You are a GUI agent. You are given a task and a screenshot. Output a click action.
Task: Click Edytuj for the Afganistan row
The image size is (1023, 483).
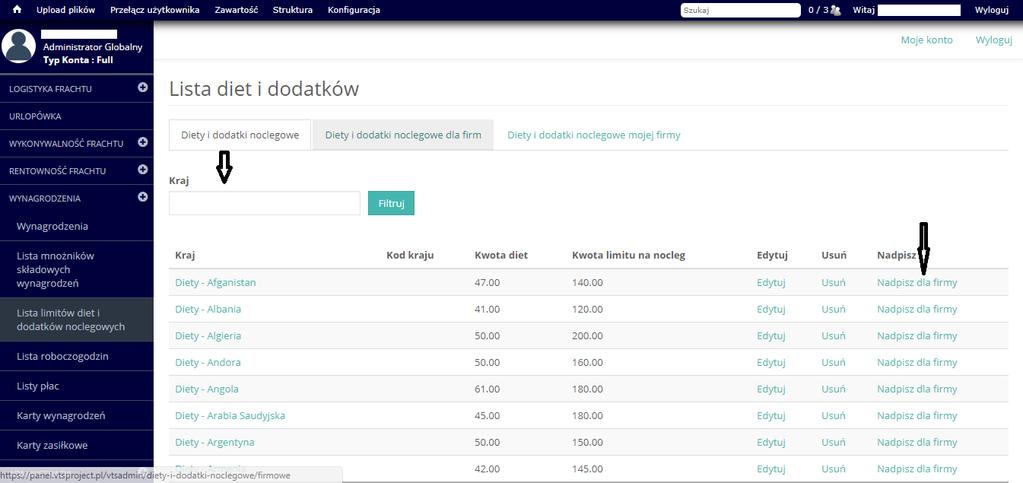771,283
